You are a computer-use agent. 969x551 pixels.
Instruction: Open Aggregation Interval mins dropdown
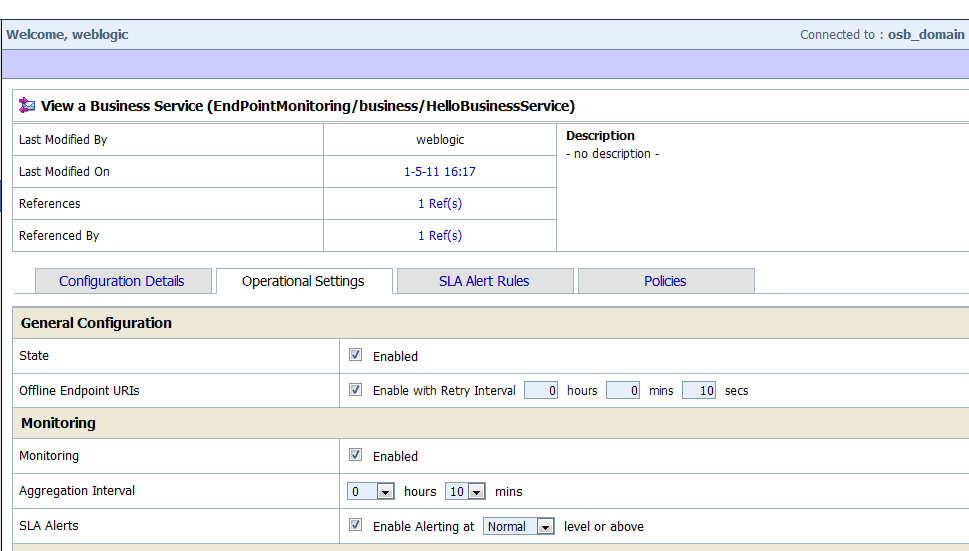pos(465,491)
